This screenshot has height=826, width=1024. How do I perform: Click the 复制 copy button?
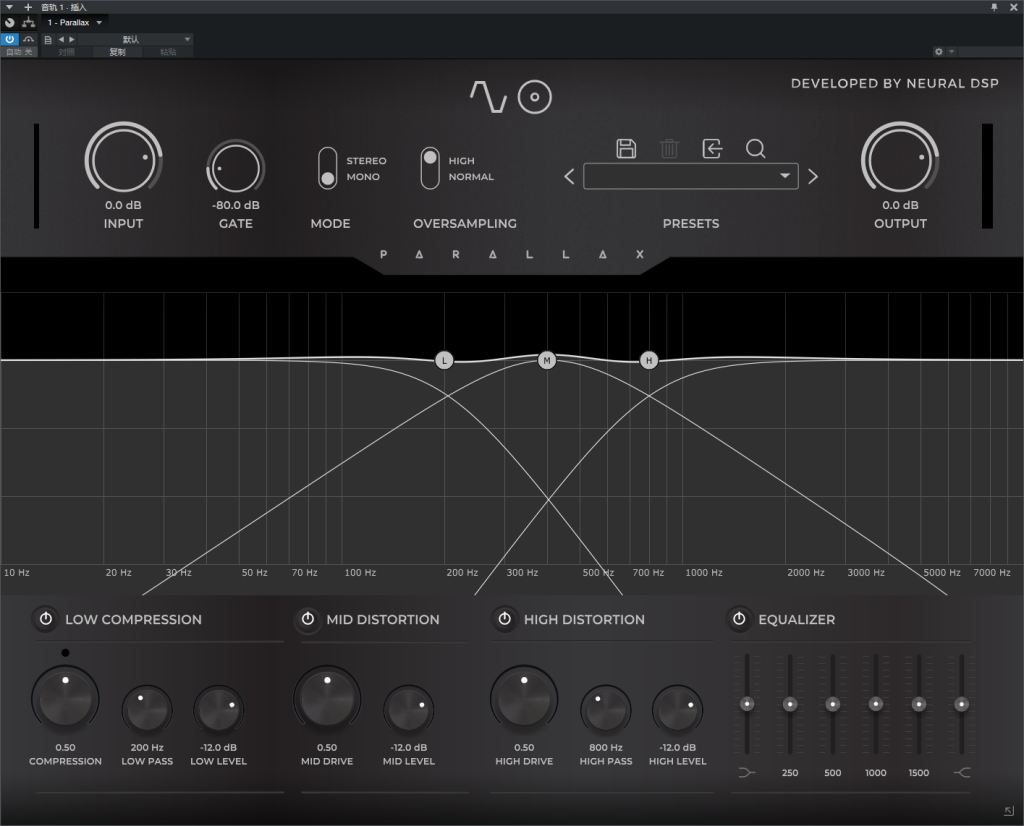(x=118, y=52)
